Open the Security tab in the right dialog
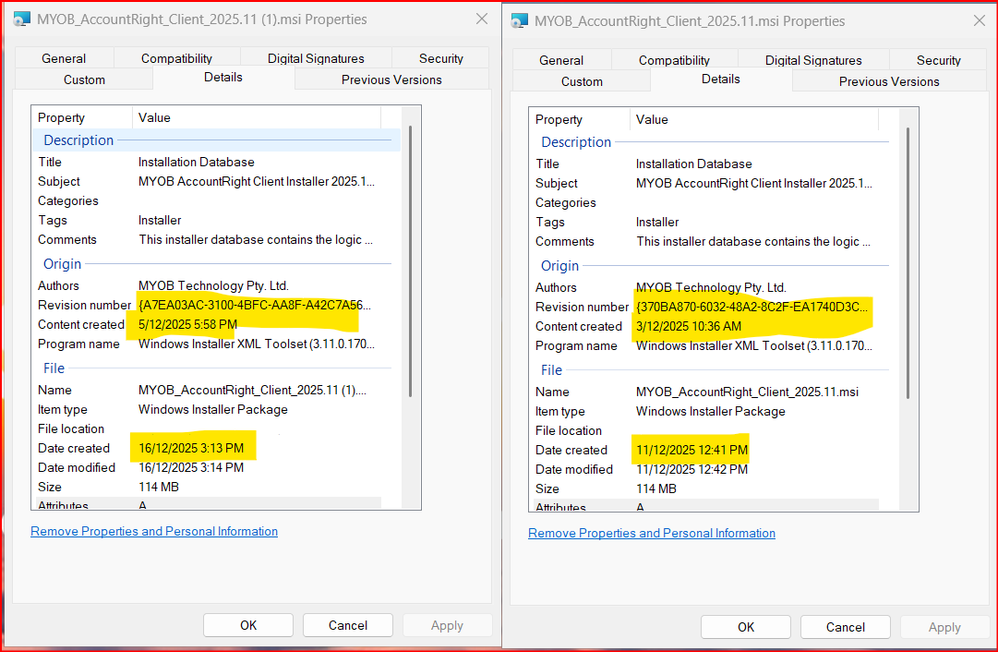The height and width of the screenshot is (652, 998). pyautogui.click(x=938, y=60)
